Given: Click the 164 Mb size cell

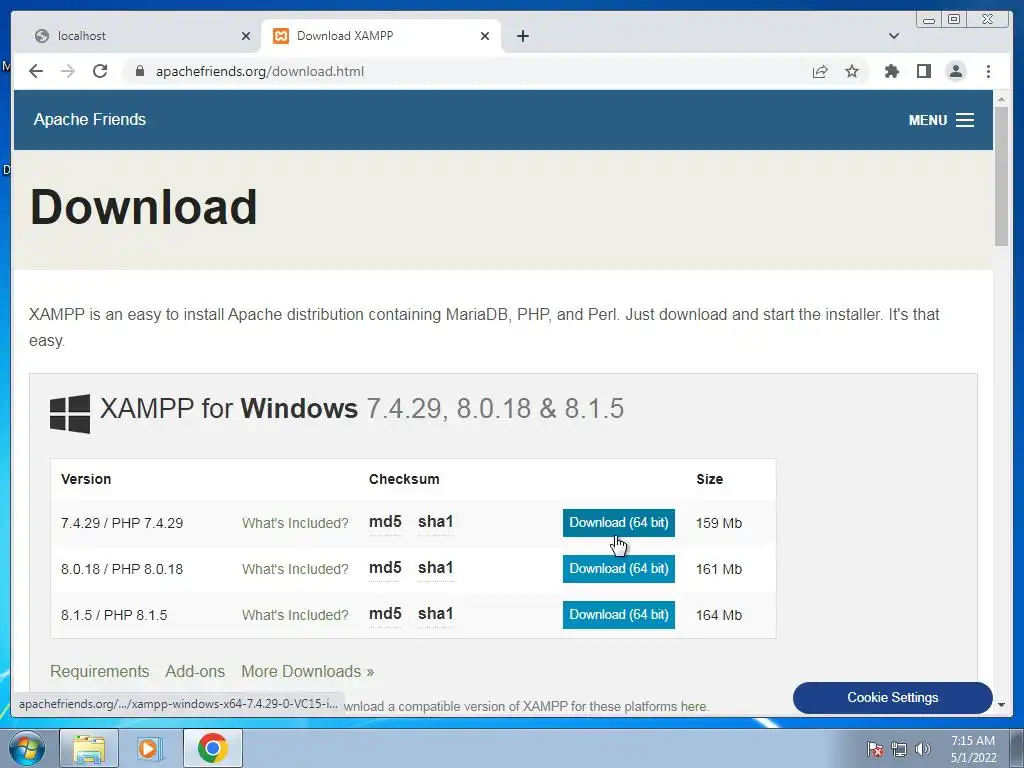Looking at the screenshot, I should (x=718, y=615).
